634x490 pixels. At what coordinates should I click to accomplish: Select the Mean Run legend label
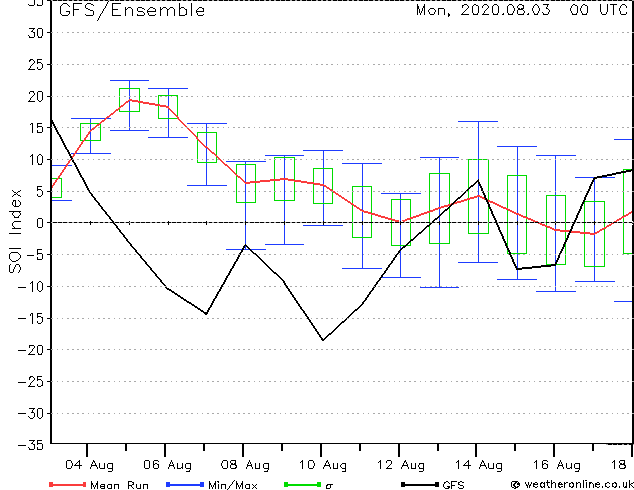(x=119, y=485)
